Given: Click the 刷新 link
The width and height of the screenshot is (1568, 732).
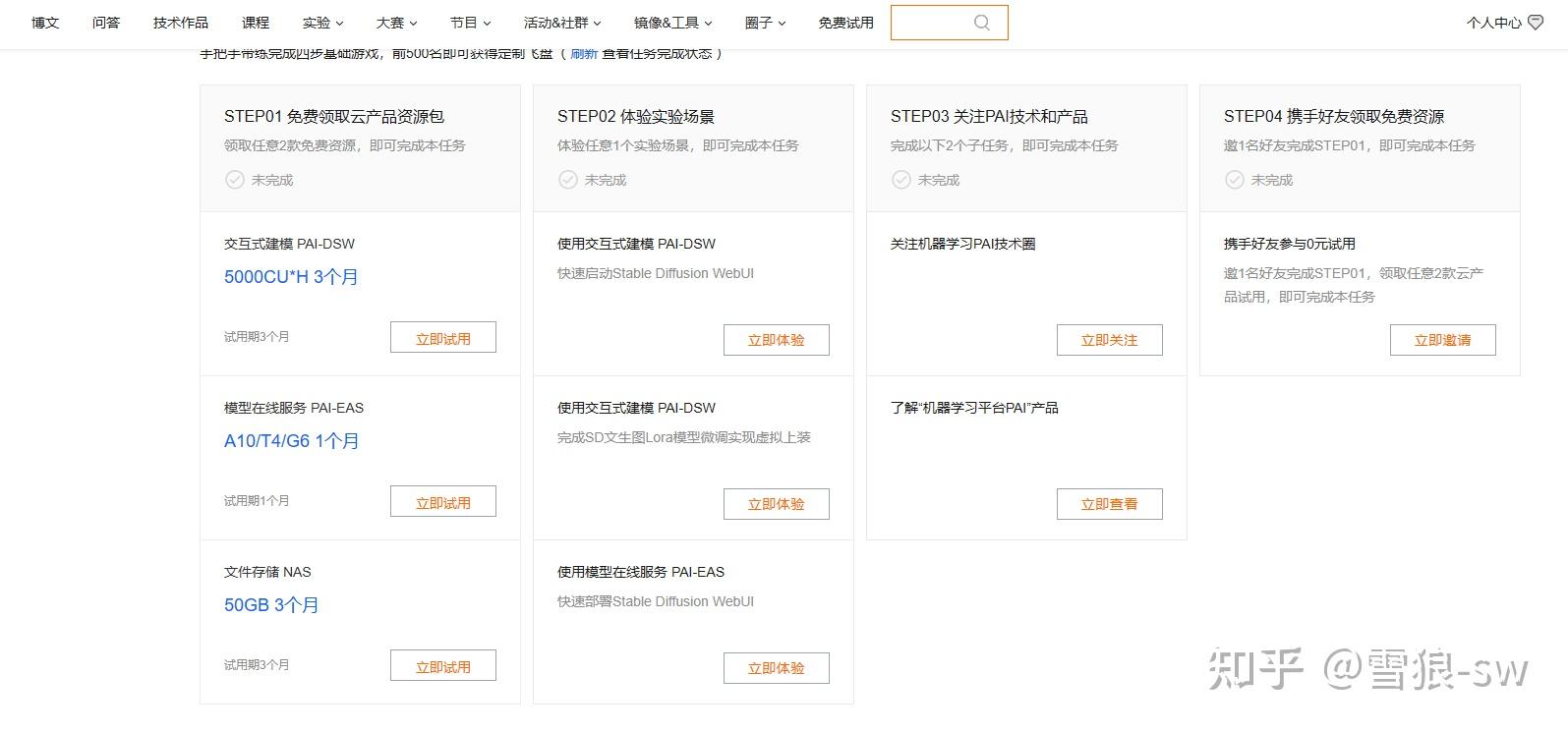Looking at the screenshot, I should 584,54.
